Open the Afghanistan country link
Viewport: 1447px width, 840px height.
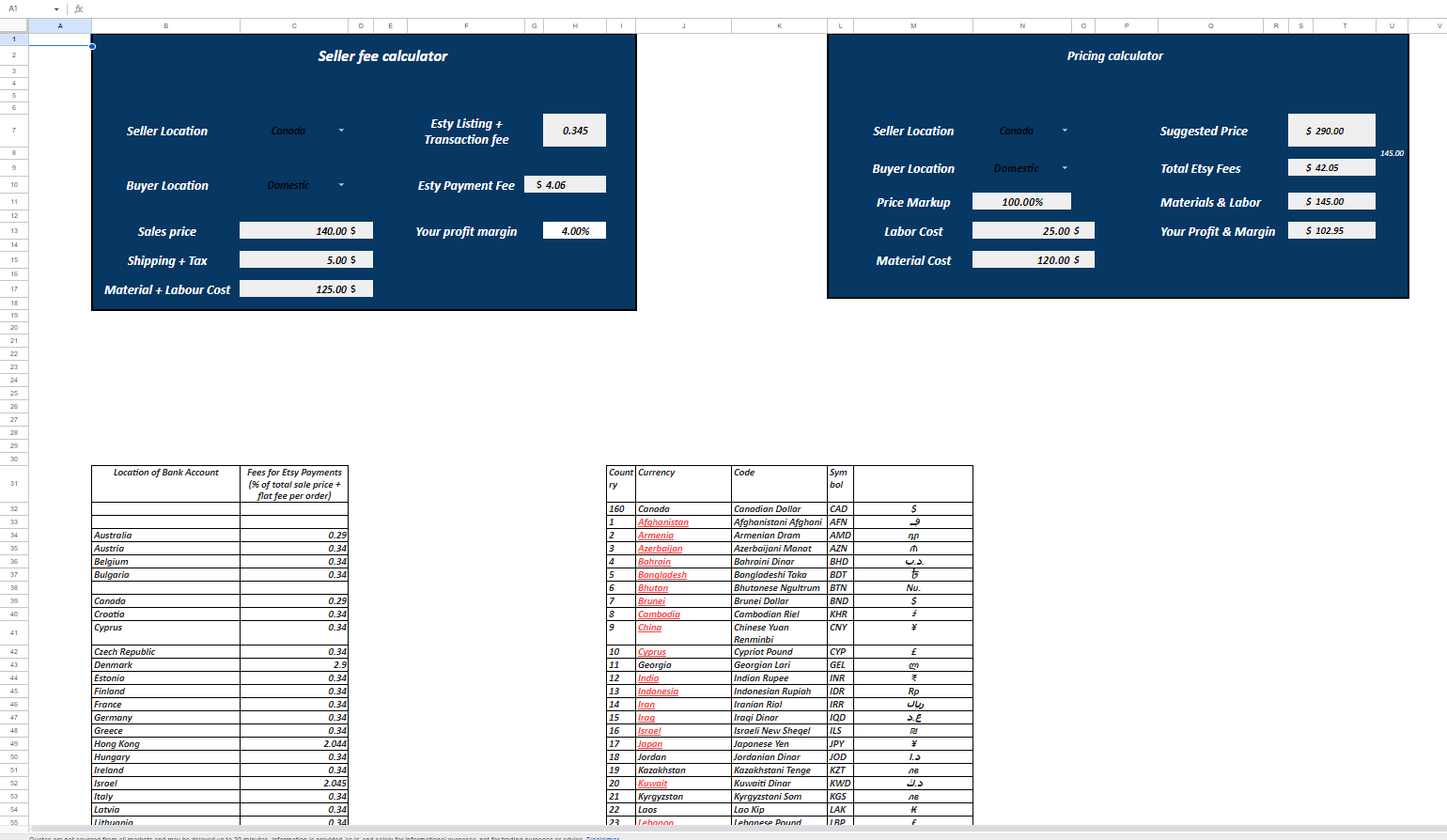coord(663,522)
